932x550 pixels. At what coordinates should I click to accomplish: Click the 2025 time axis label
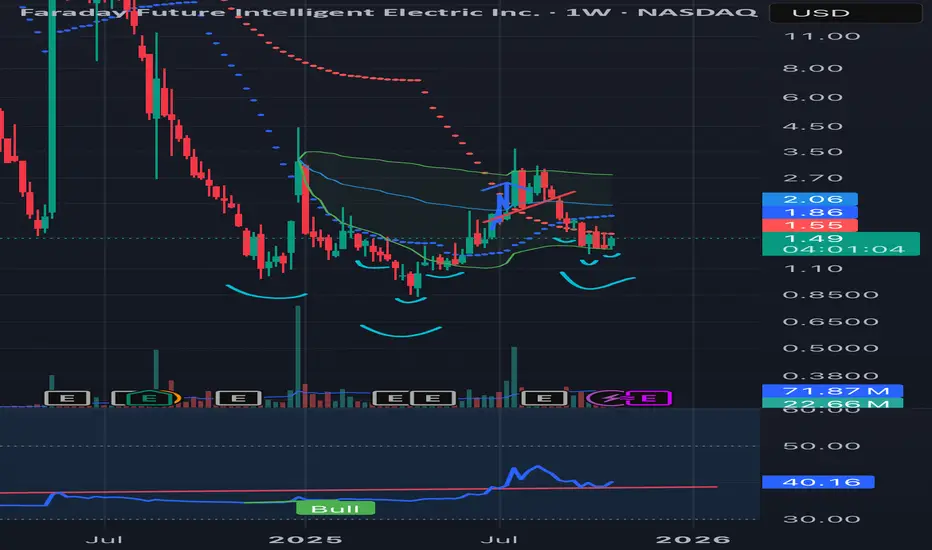[x=305, y=539]
